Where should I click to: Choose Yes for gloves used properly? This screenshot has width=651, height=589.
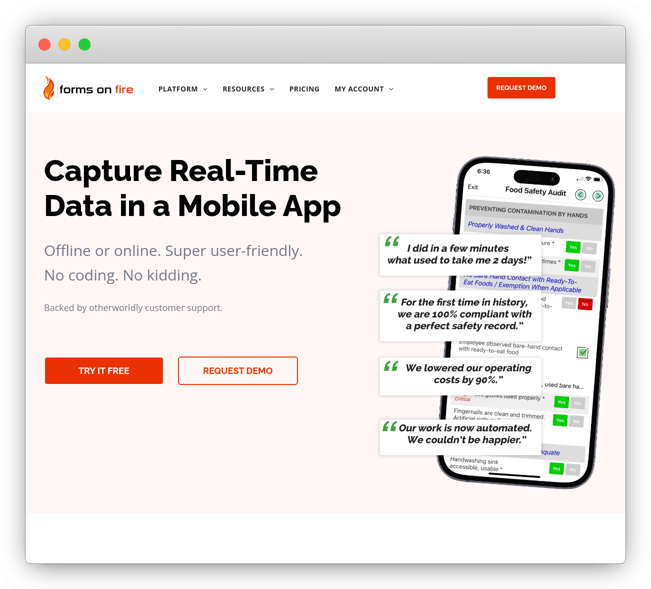[561, 402]
